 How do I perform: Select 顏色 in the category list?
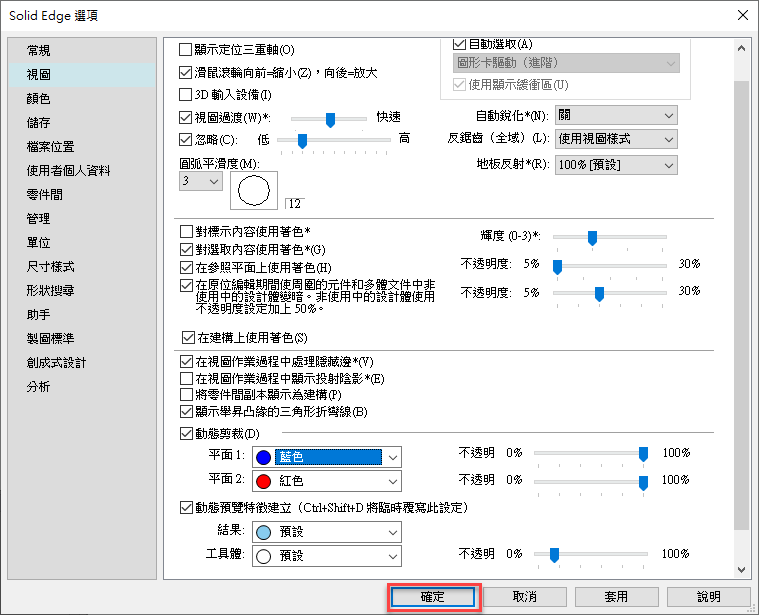point(39,99)
